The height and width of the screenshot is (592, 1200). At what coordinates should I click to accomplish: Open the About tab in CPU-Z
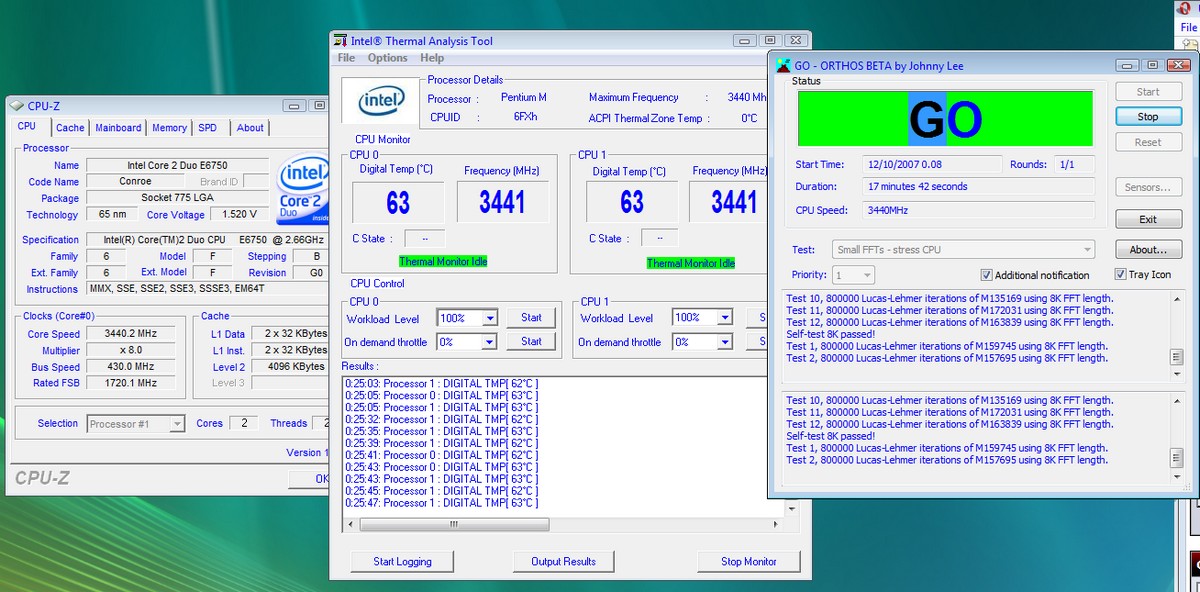click(x=250, y=128)
